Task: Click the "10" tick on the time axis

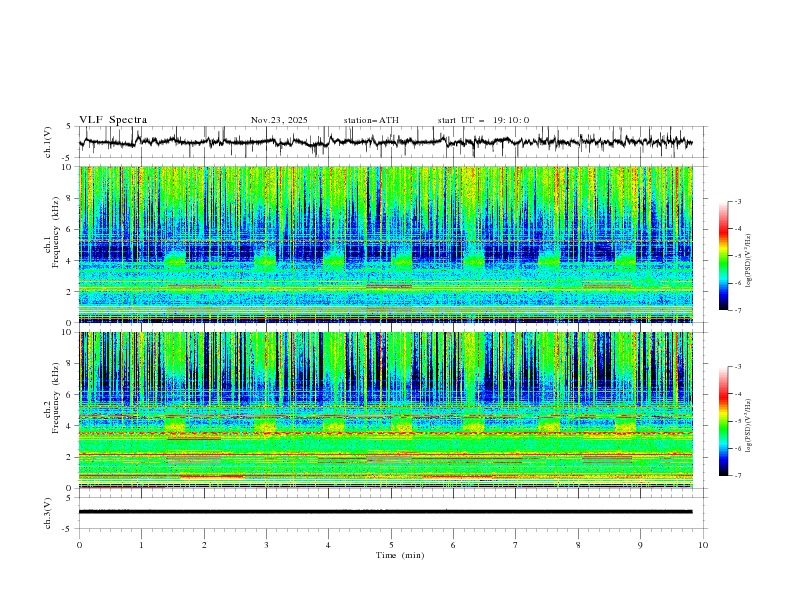Action: pyautogui.click(x=703, y=545)
